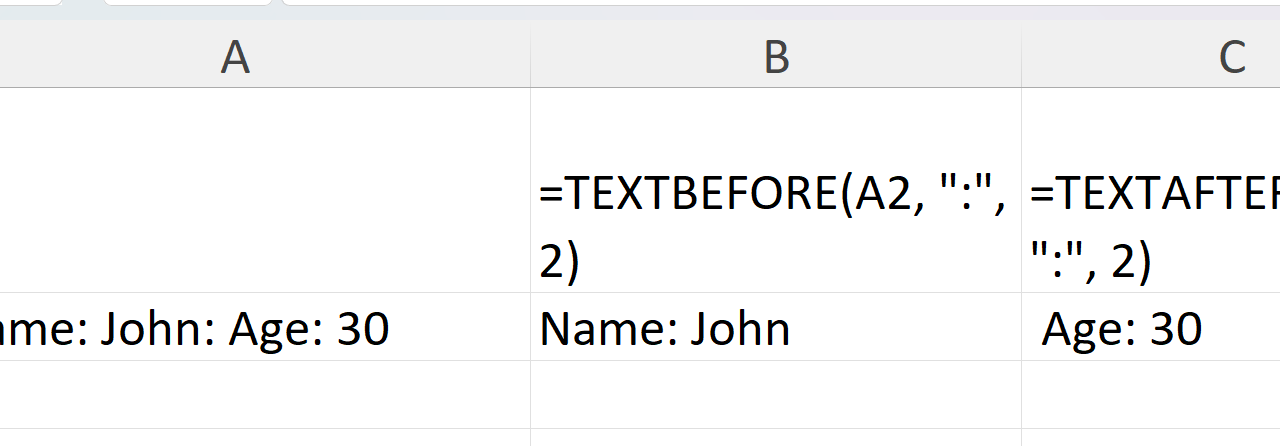Click the bottom border line of the column B header

[x=776, y=87]
